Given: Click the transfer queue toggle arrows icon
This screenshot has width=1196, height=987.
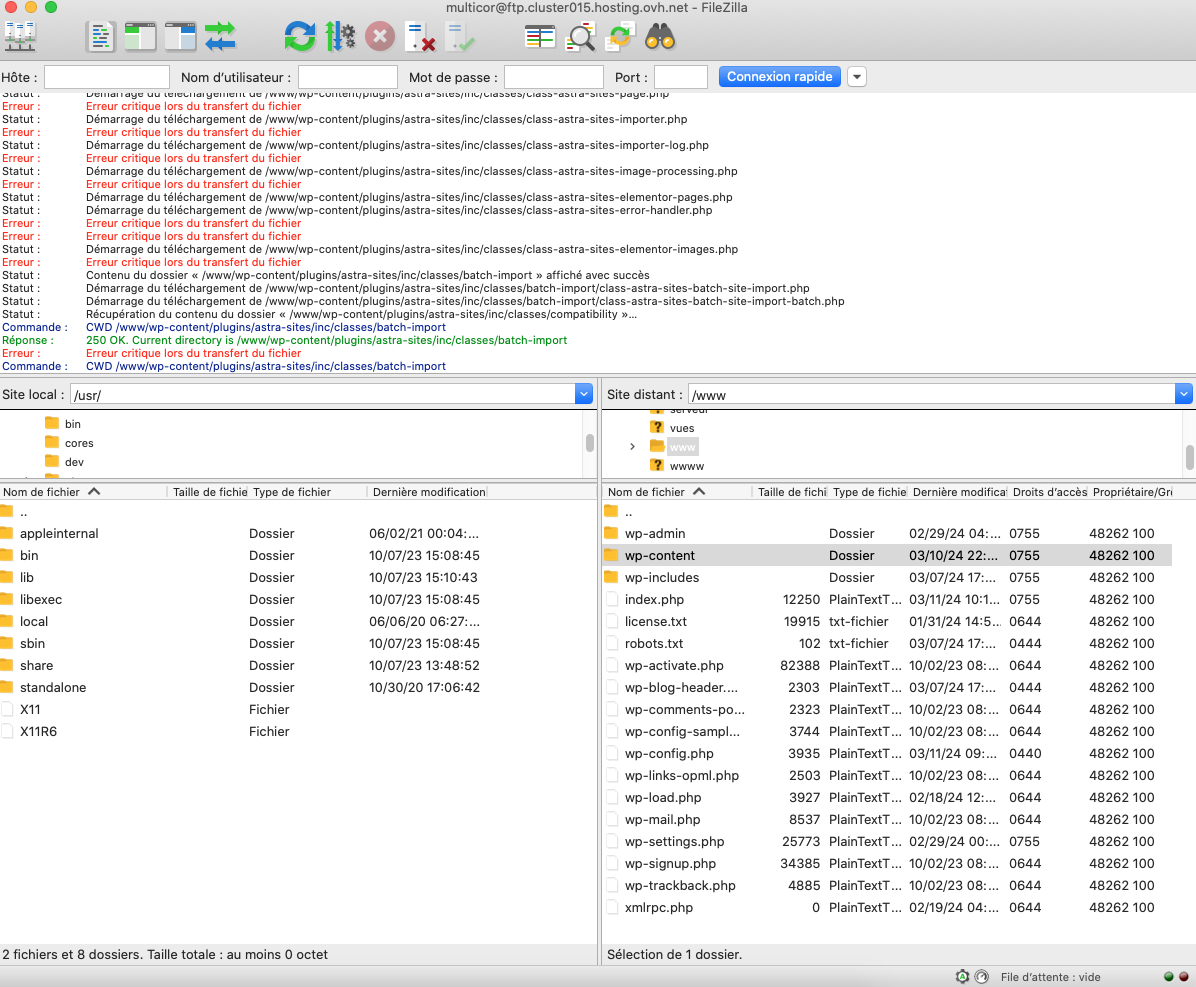Looking at the screenshot, I should tap(220, 37).
